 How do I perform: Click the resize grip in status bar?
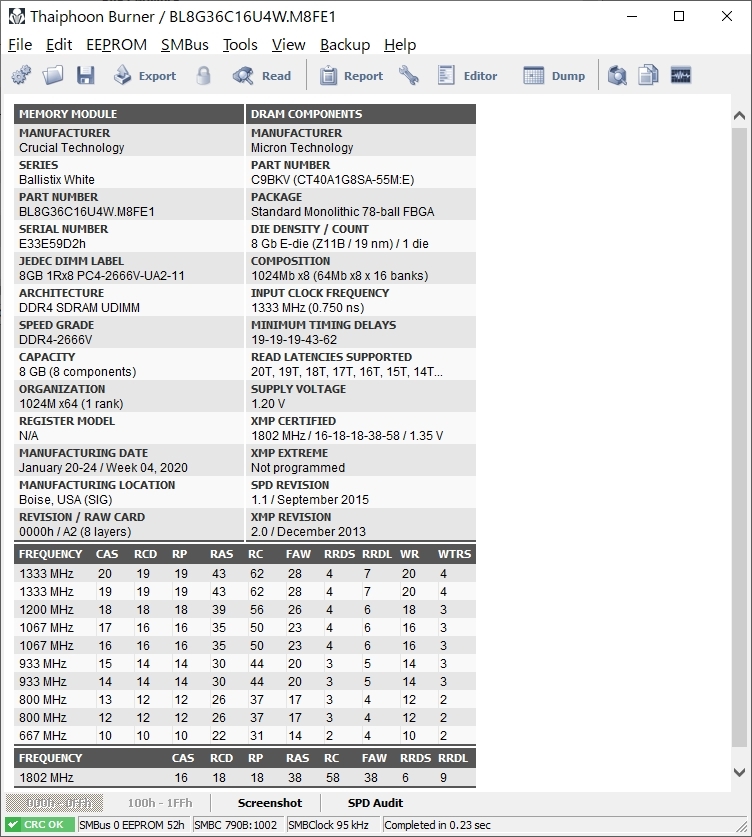[742, 827]
